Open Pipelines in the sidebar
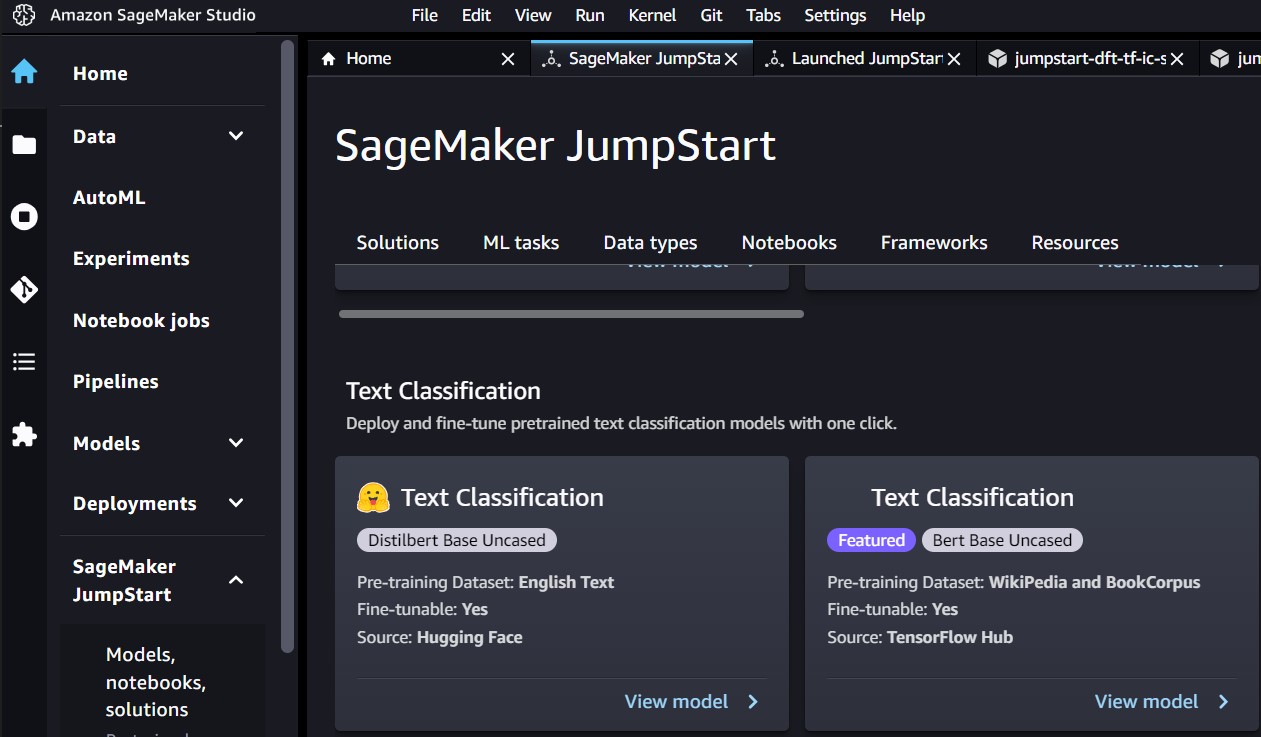The height and width of the screenshot is (737, 1261). [x=116, y=382]
